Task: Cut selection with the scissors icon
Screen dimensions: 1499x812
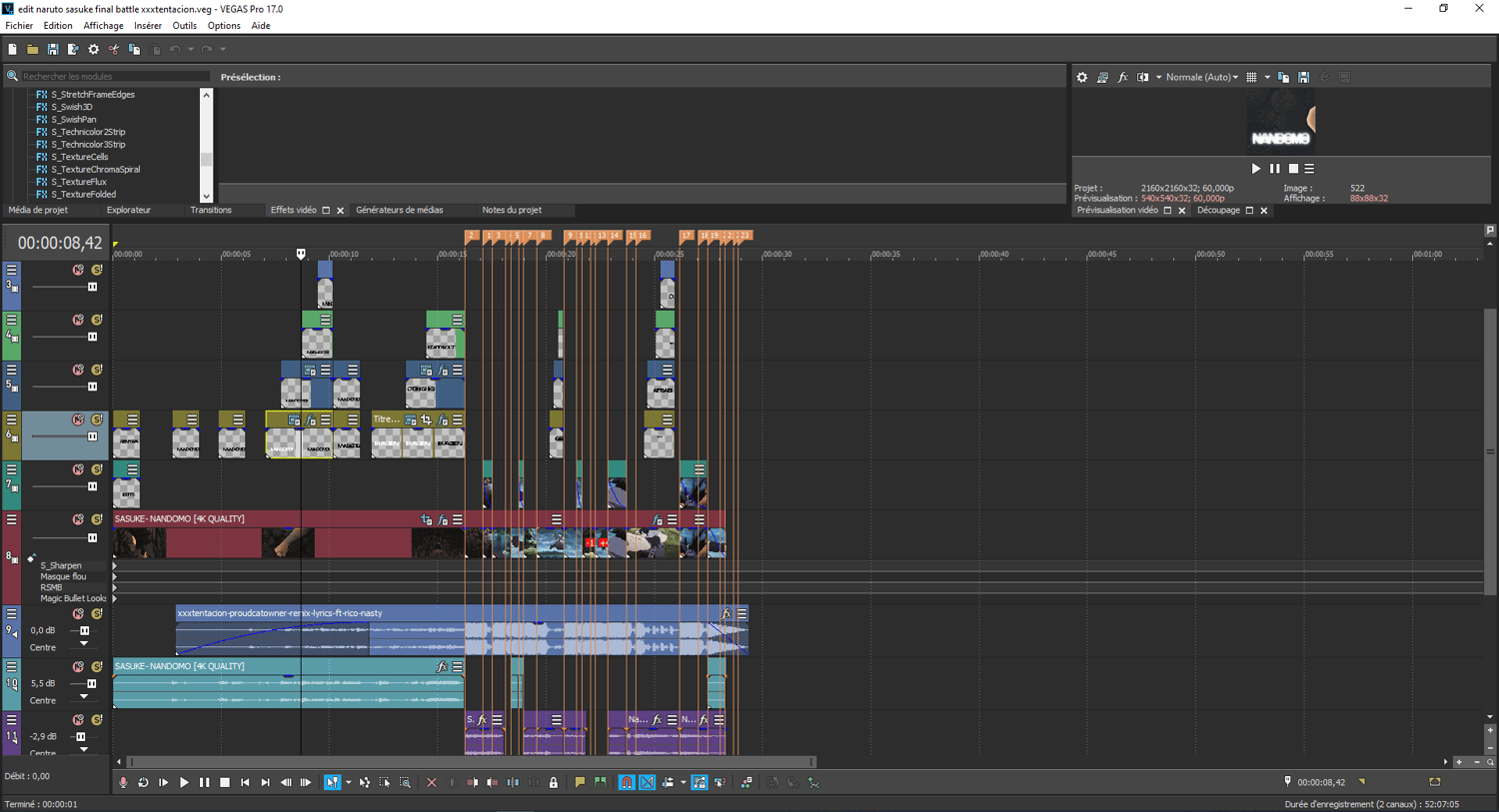Action: point(114,49)
